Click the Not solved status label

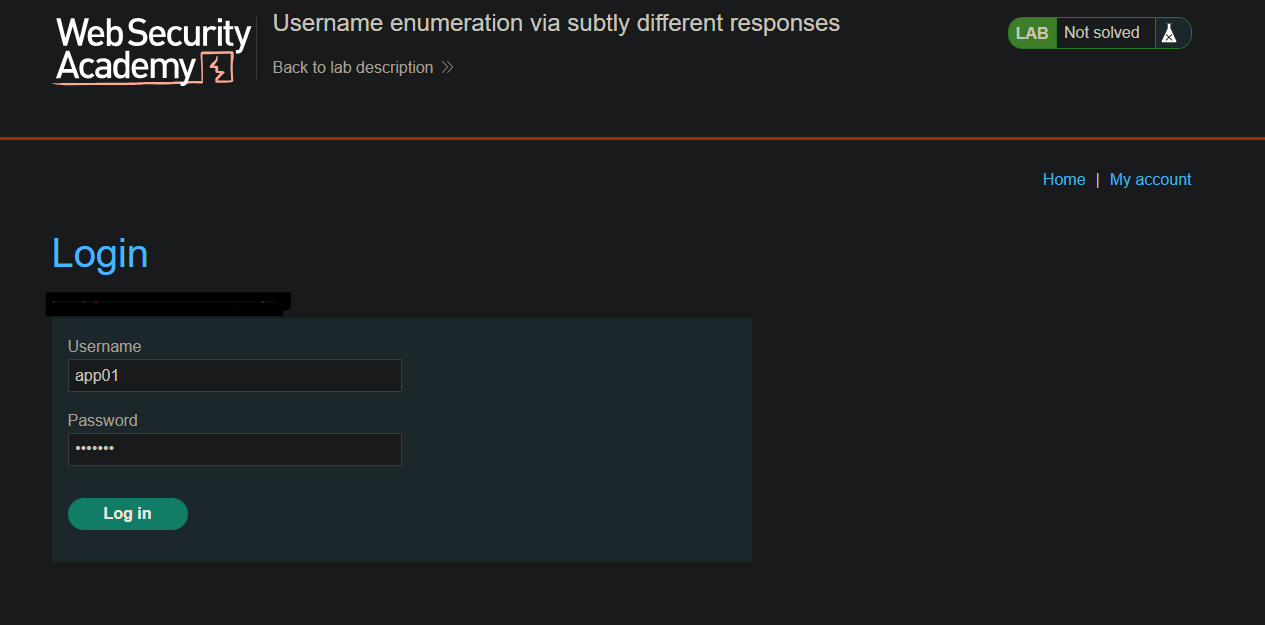pos(1101,33)
